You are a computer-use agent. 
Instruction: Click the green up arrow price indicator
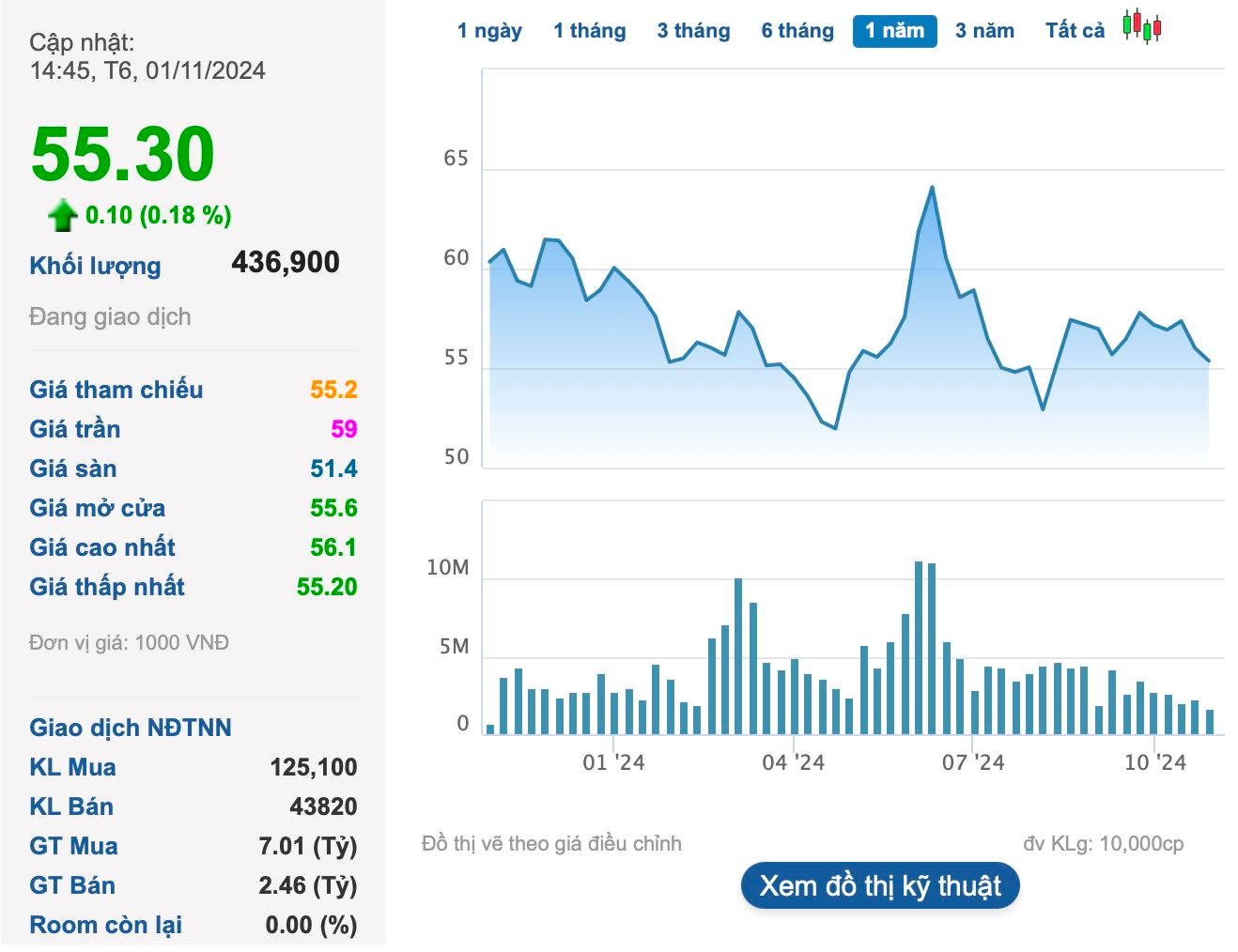tap(63, 215)
